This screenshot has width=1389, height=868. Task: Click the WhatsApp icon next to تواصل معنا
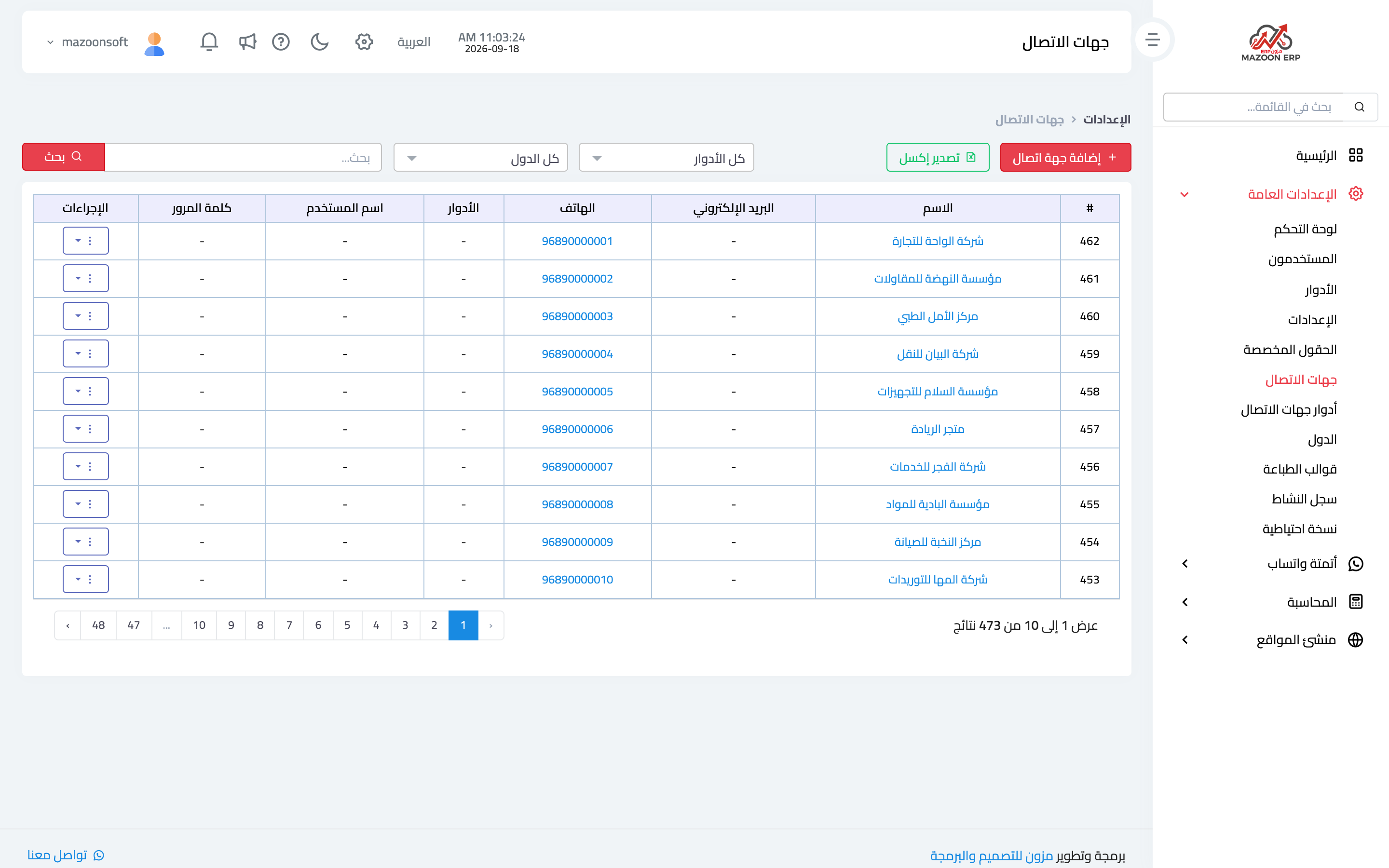tap(99, 855)
